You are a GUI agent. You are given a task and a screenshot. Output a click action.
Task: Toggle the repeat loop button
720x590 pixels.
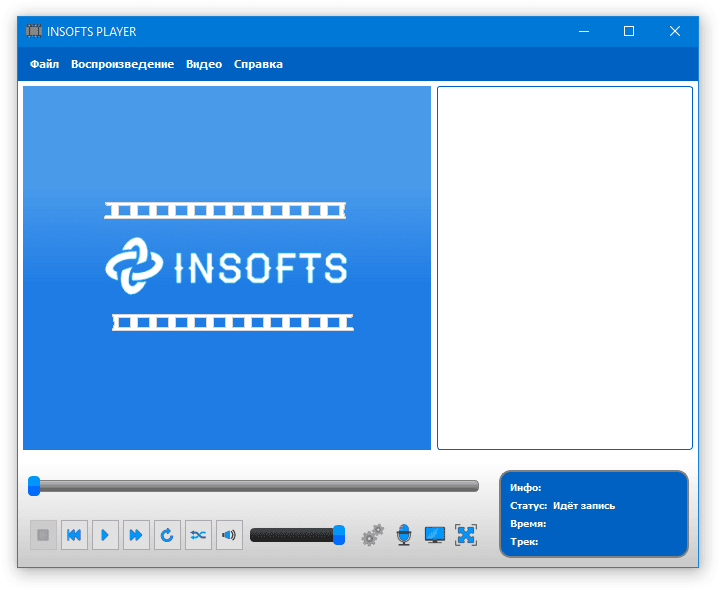[x=167, y=535]
